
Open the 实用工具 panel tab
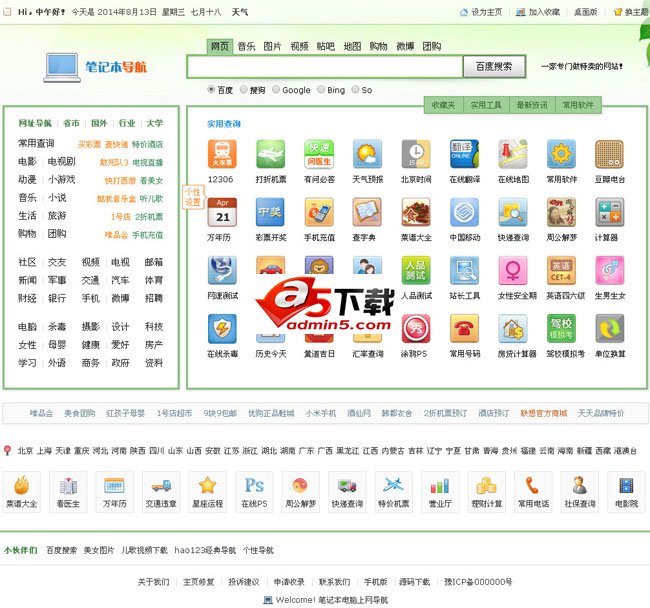(x=486, y=105)
